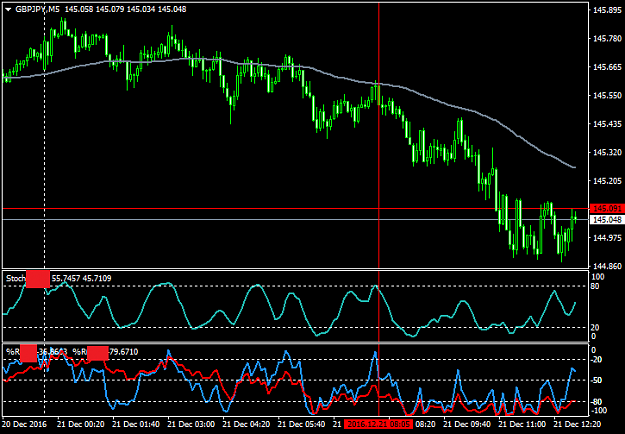This screenshot has width=625, height=434.
Task: Click the 21 Dec 01:40 time label
Action: [136, 424]
